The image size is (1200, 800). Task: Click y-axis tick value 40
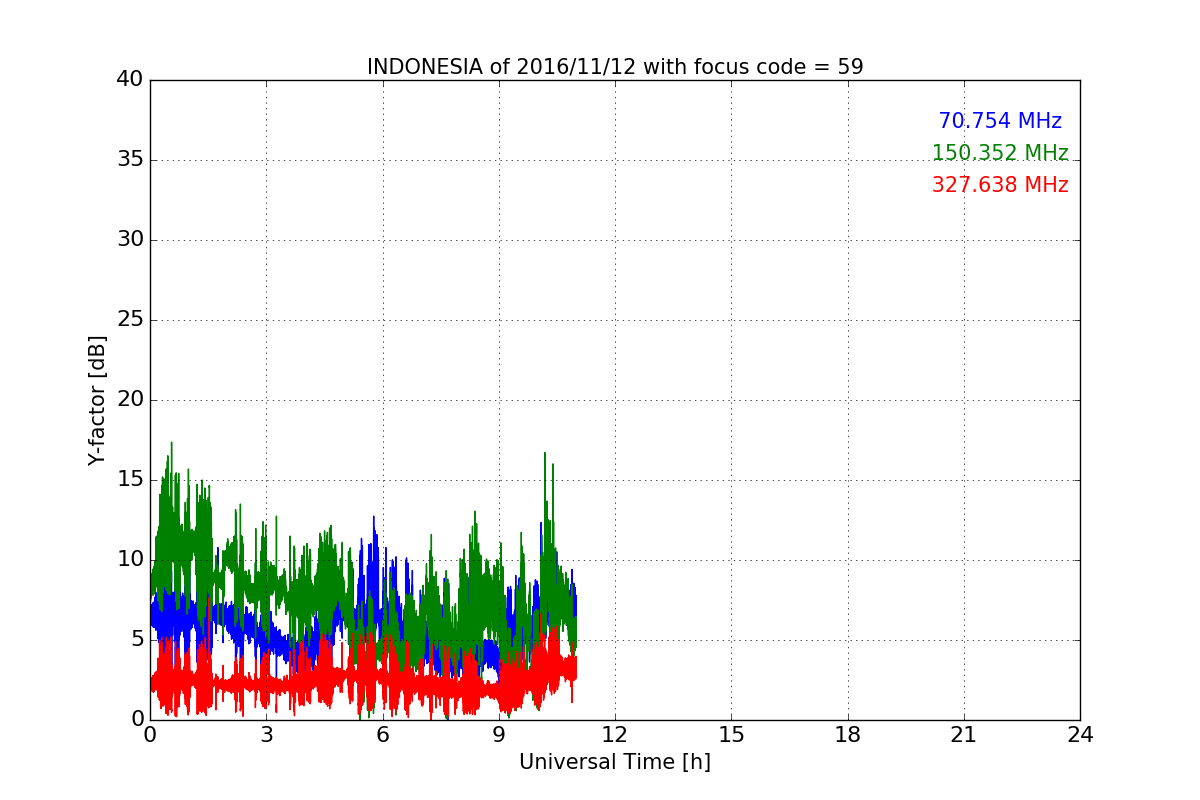tap(130, 80)
